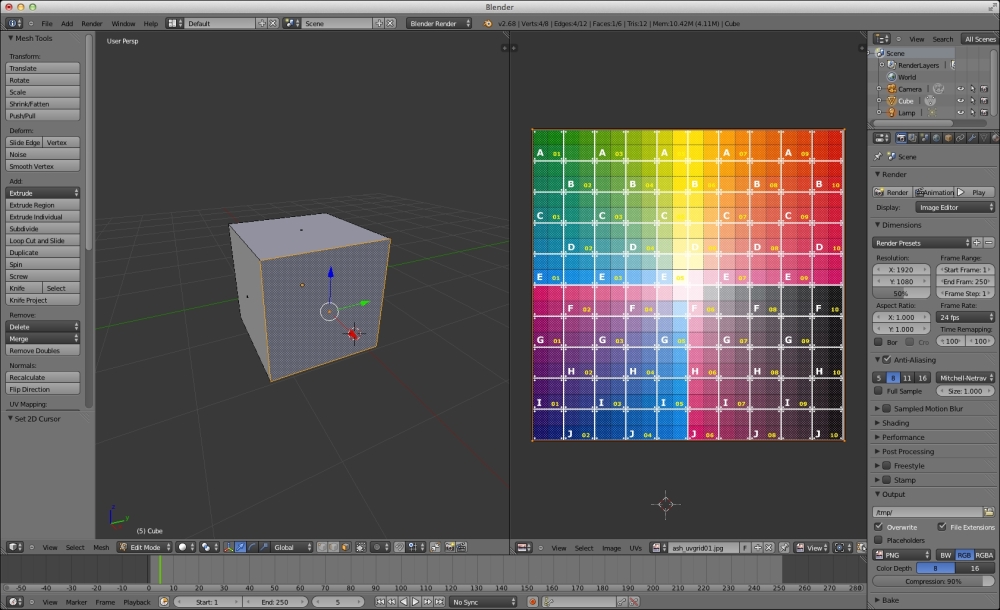The image size is (1000, 610).
Task: Play the animation in reverse in timeline
Action: tap(404, 602)
